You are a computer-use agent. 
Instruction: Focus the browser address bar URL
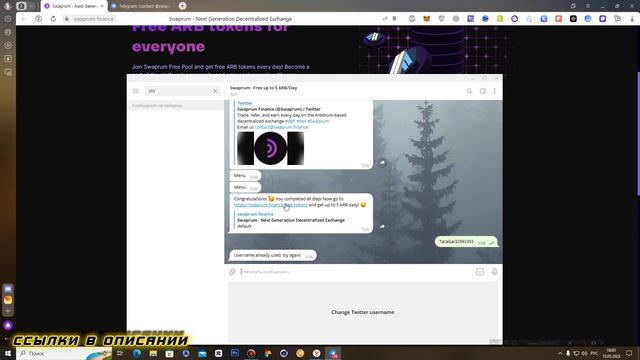click(93, 19)
